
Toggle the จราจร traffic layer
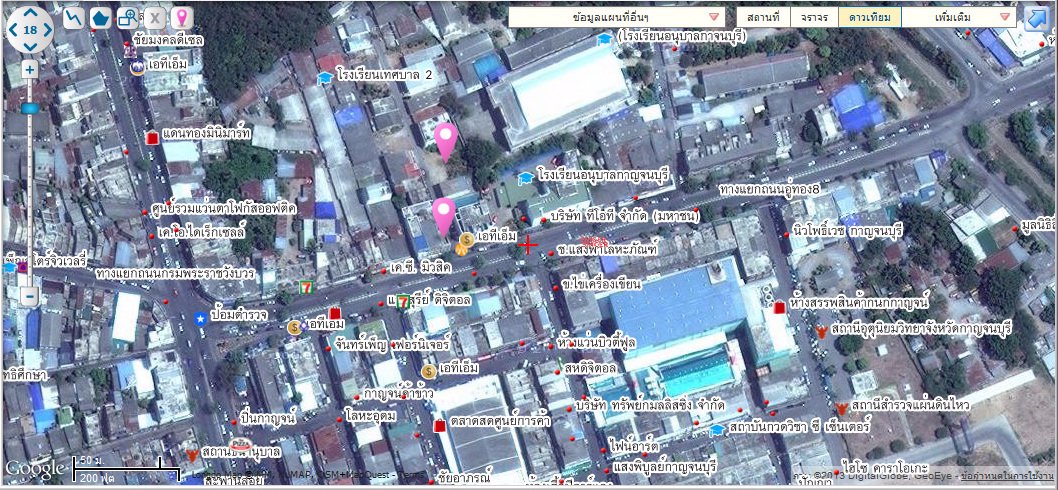pyautogui.click(x=814, y=17)
